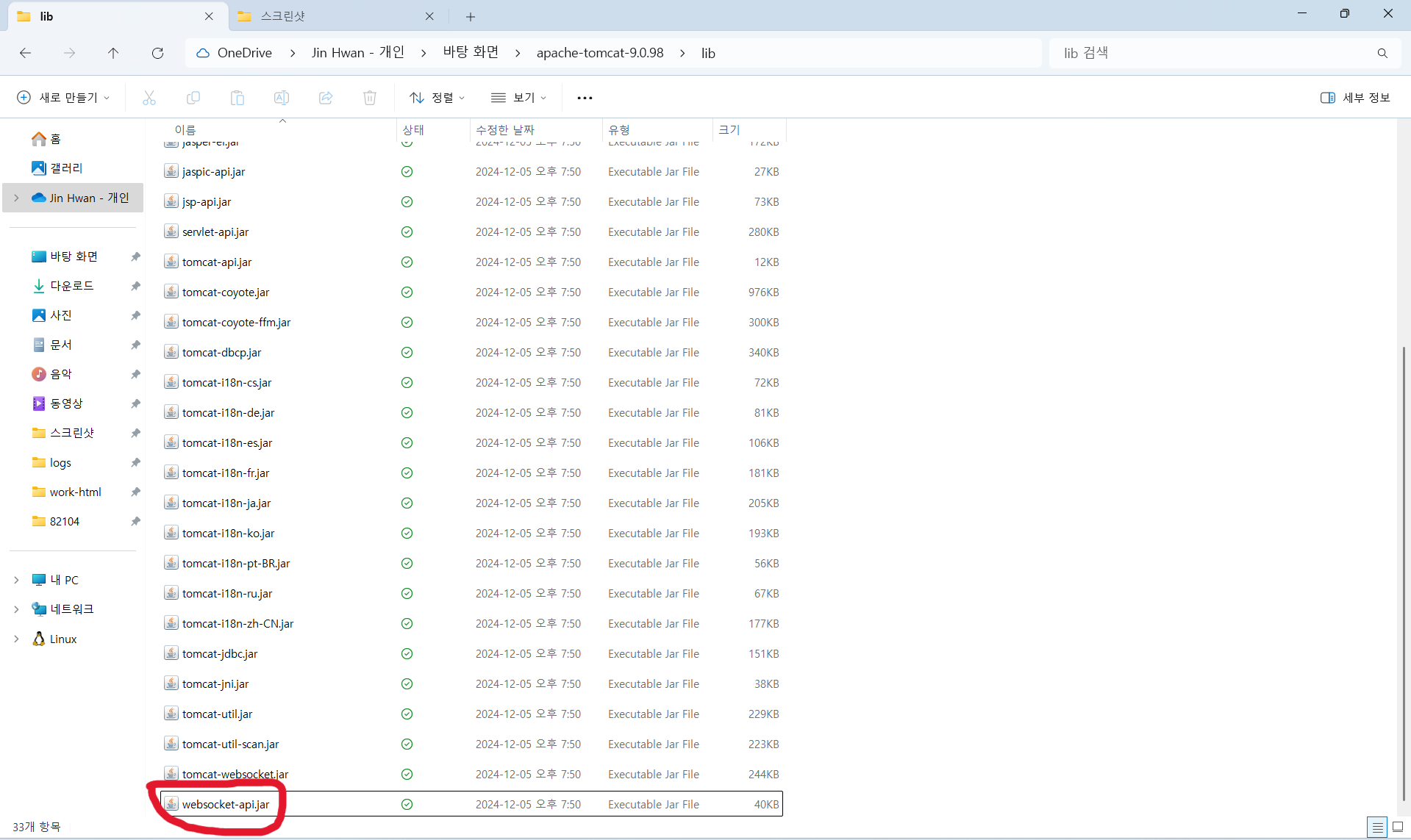Expand the Linux tree node
The height and width of the screenshot is (840, 1411).
tap(16, 639)
